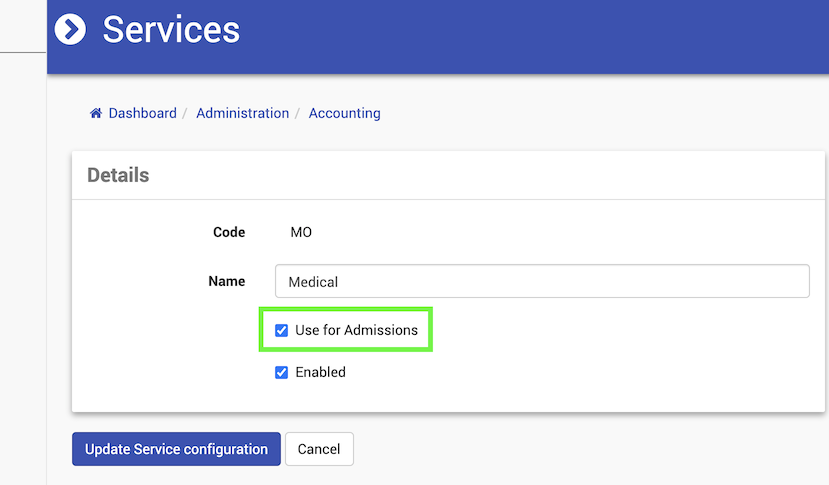829x485 pixels.
Task: Click the MO code value
Action: click(301, 232)
